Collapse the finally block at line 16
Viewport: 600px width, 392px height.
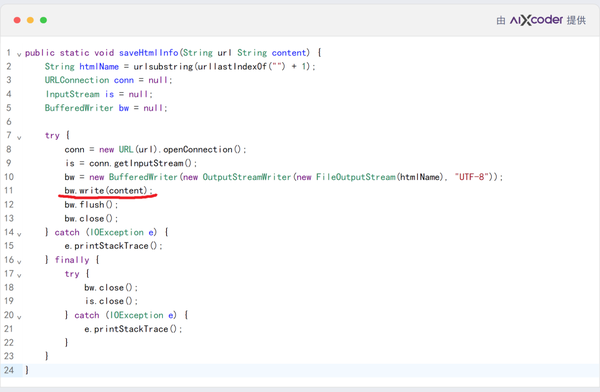19,261
